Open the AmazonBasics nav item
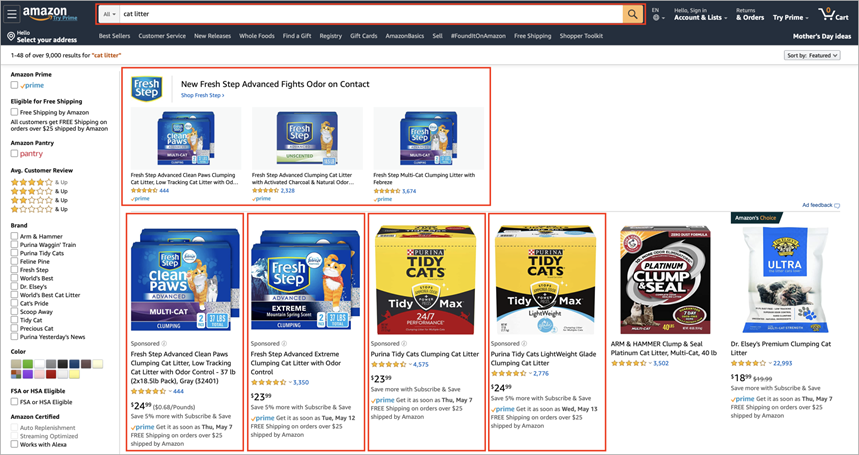 [405, 36]
